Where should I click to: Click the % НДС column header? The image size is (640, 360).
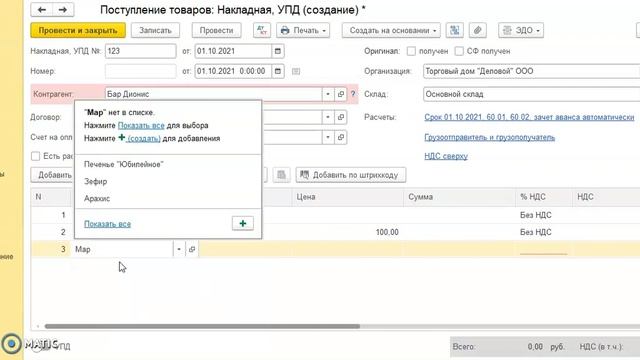click(x=544, y=197)
